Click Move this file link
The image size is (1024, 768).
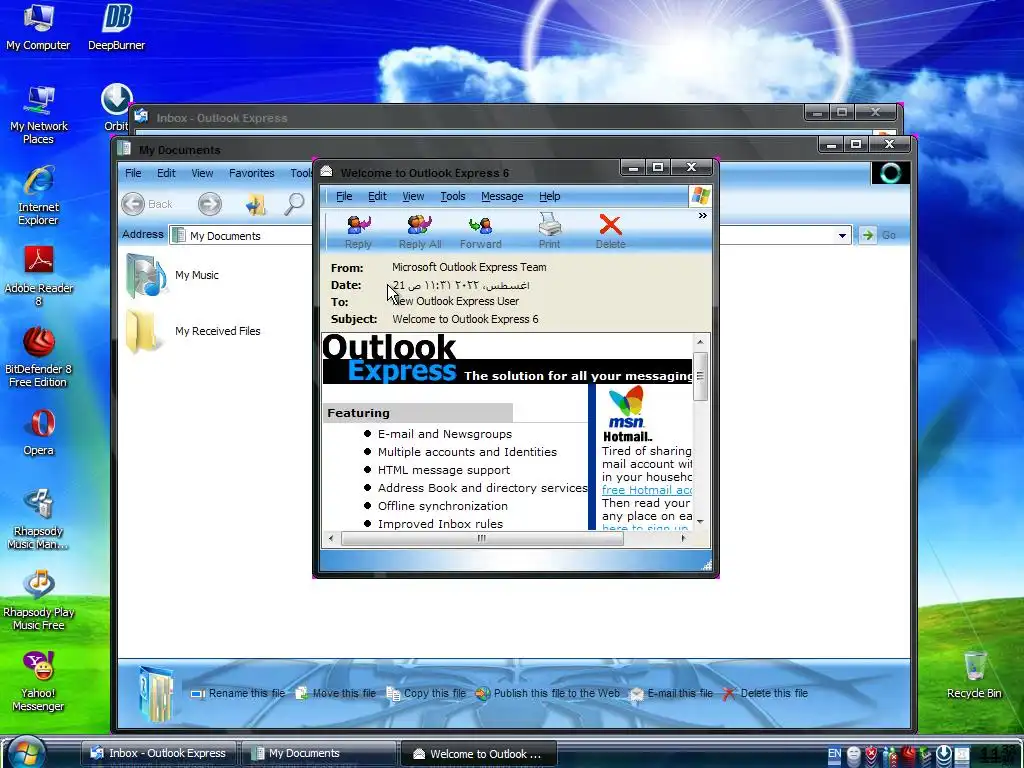(x=336, y=694)
